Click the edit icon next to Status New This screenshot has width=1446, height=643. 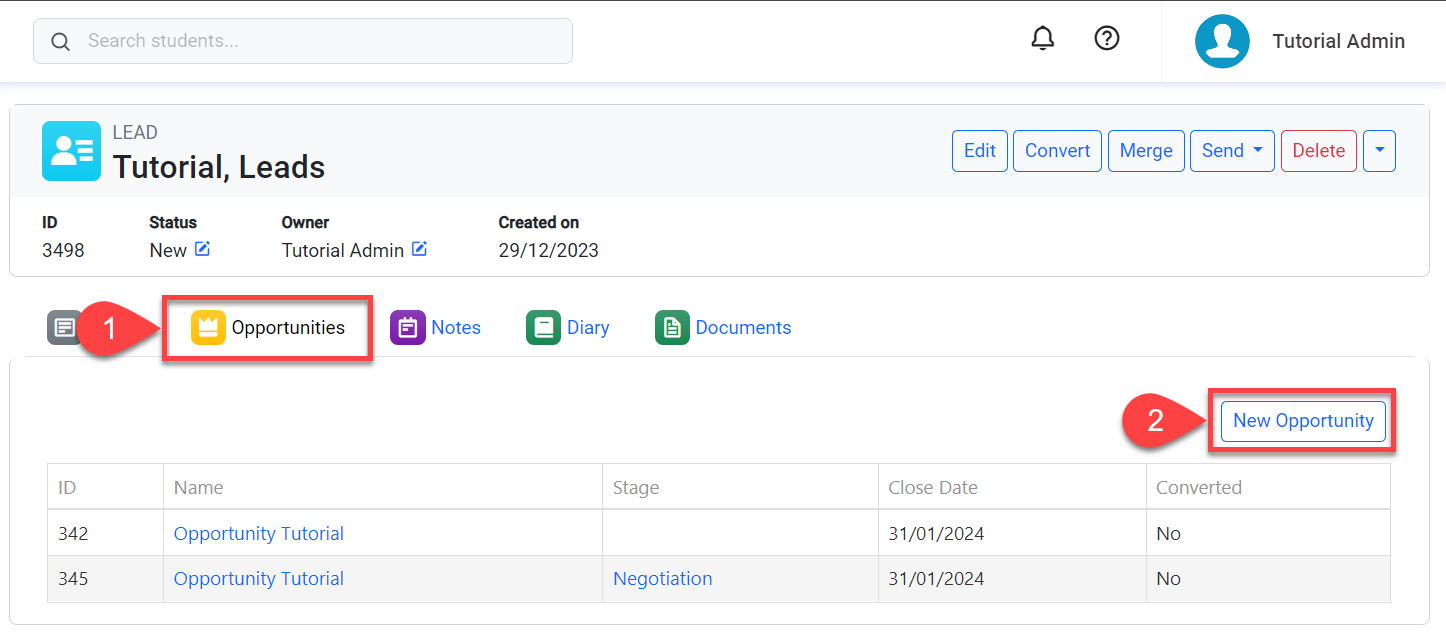coord(203,249)
